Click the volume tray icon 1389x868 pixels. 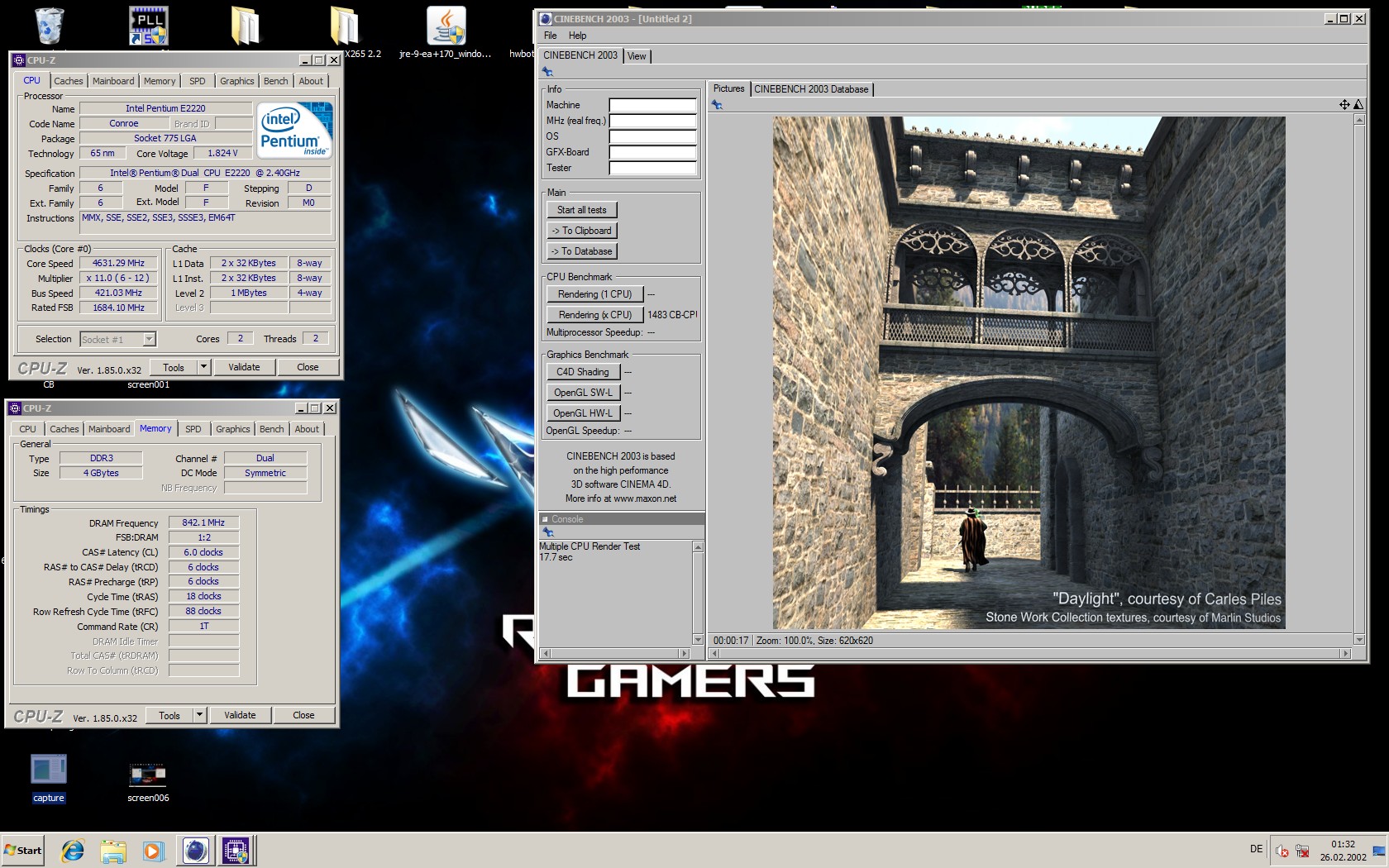[x=1282, y=851]
